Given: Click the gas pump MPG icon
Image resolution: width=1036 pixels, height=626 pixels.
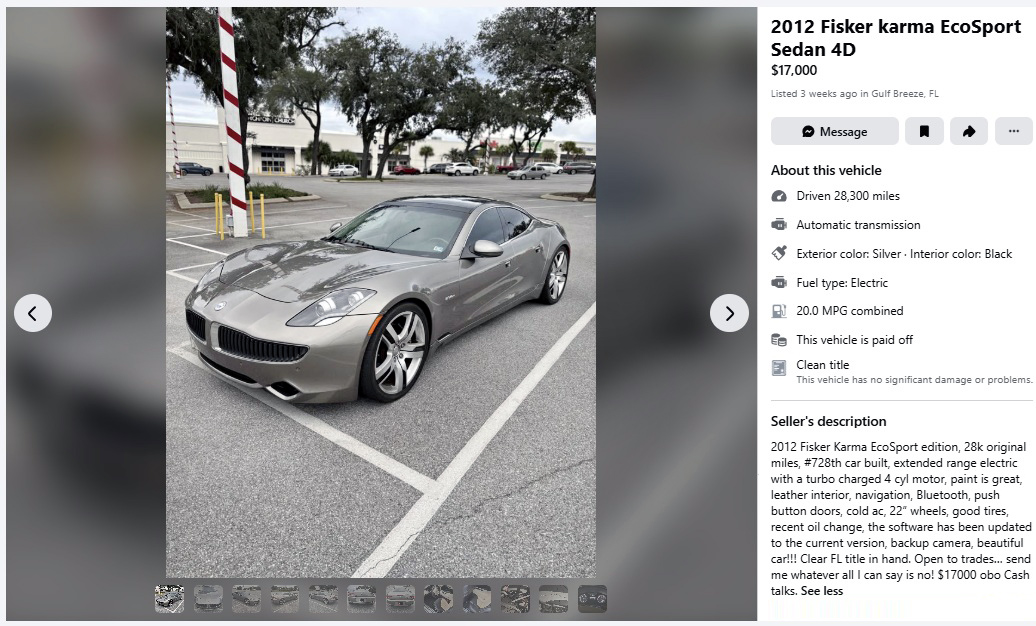Looking at the screenshot, I should [x=779, y=311].
